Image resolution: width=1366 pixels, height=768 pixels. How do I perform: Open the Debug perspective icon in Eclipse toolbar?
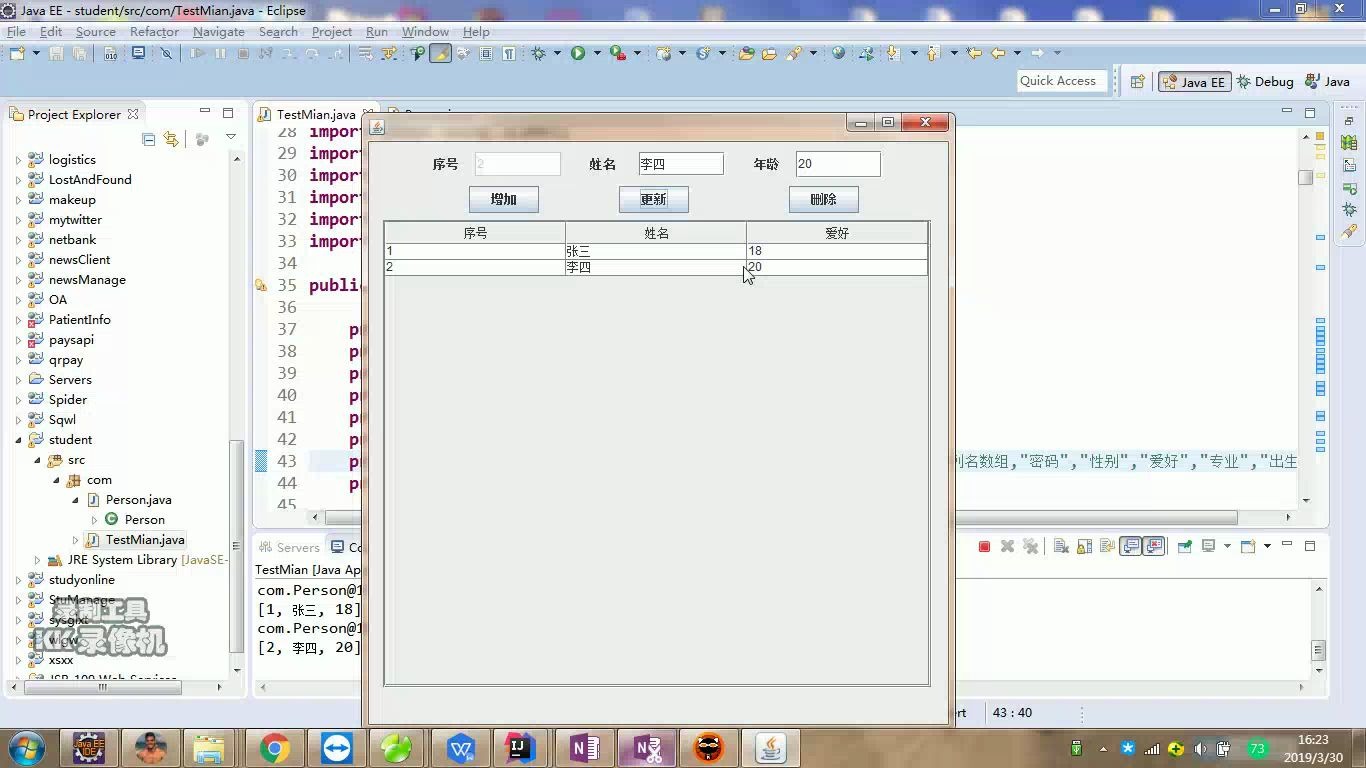click(x=1265, y=81)
